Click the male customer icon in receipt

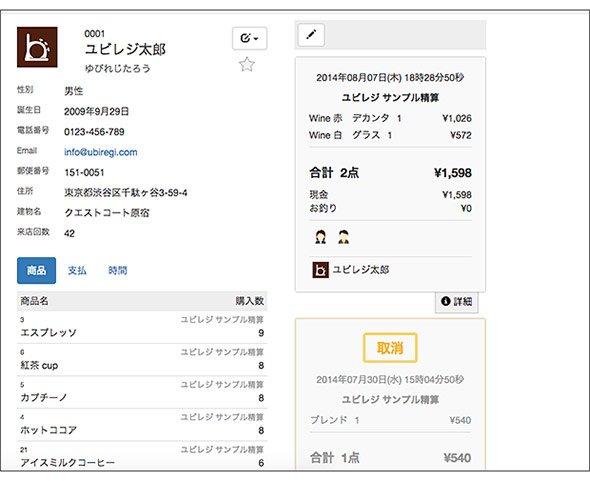(343, 237)
